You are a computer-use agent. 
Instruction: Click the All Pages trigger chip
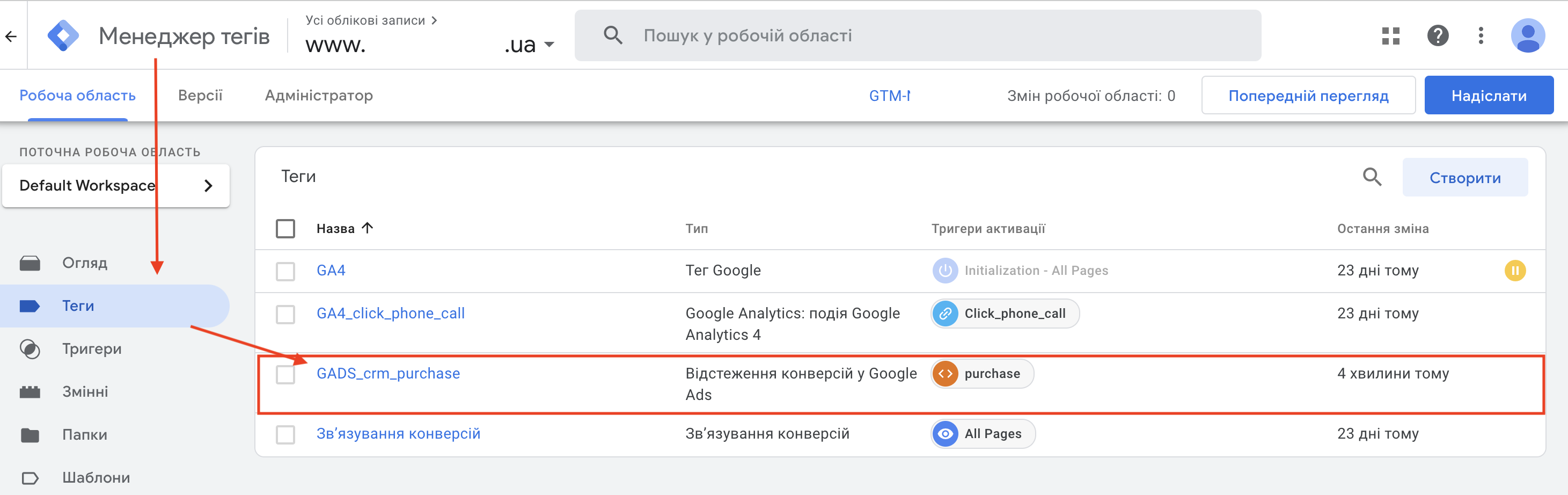[983, 433]
